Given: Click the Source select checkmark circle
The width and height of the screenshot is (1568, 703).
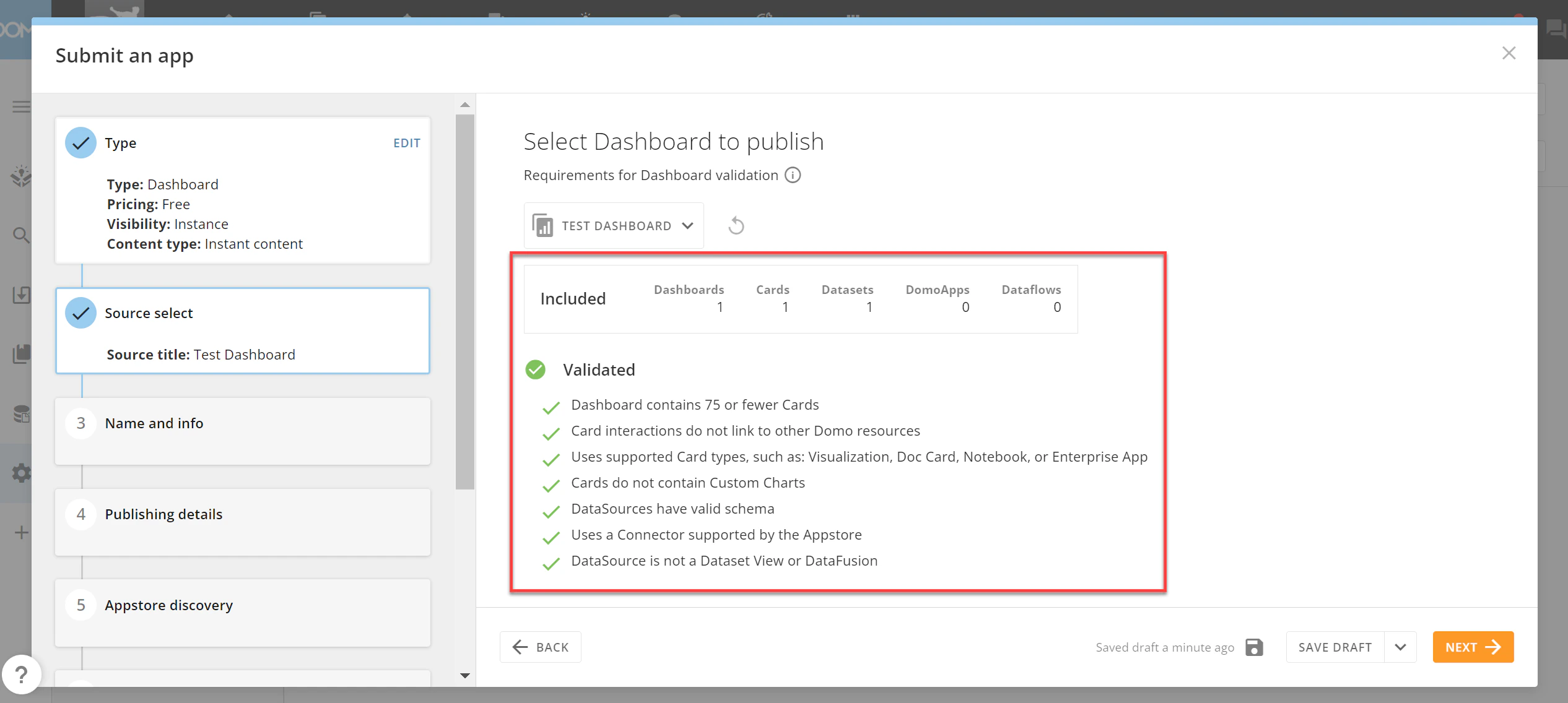Looking at the screenshot, I should [81, 313].
